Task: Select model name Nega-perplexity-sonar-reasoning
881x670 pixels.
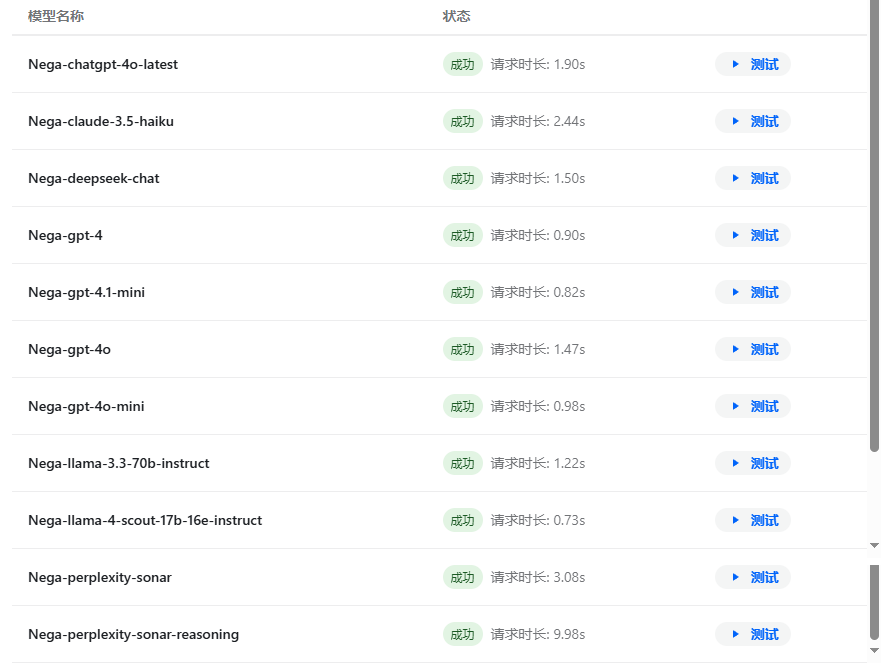Action: point(134,635)
